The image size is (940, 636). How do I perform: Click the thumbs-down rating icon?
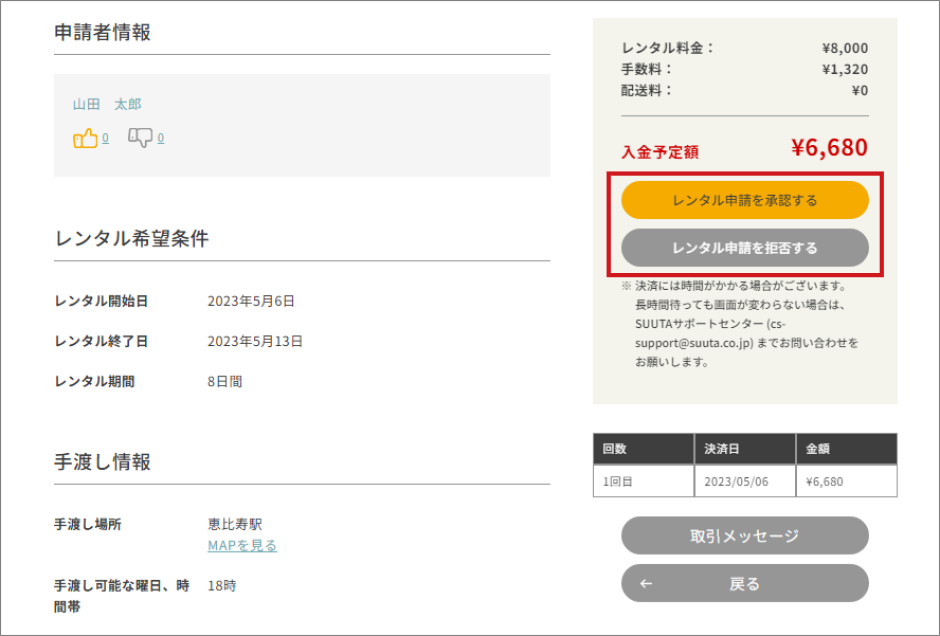[x=140, y=138]
